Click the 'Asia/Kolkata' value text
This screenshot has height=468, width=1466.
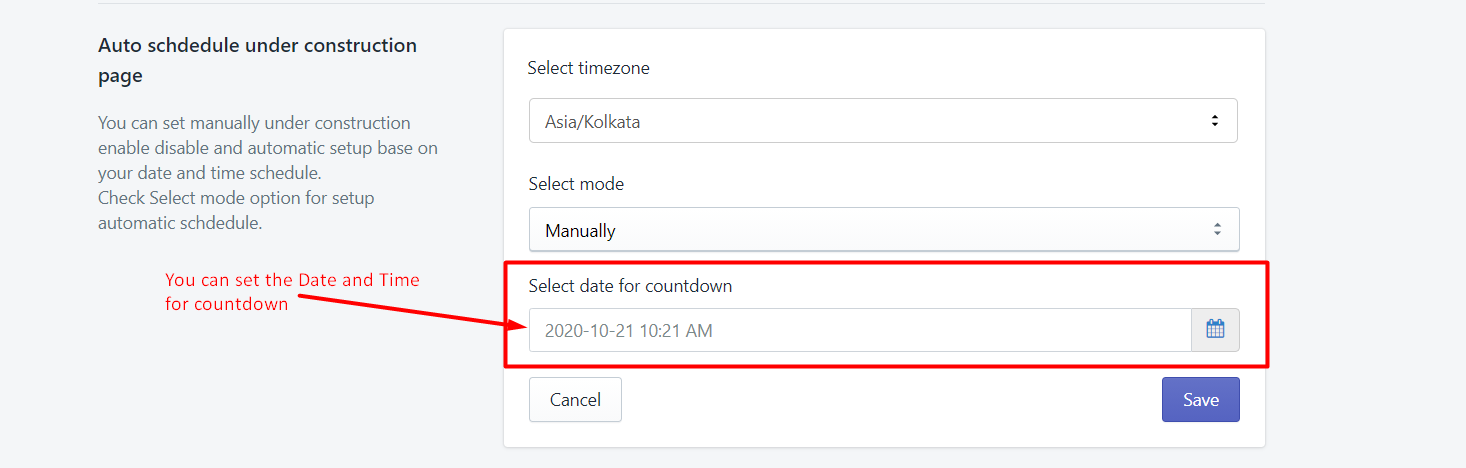click(592, 122)
